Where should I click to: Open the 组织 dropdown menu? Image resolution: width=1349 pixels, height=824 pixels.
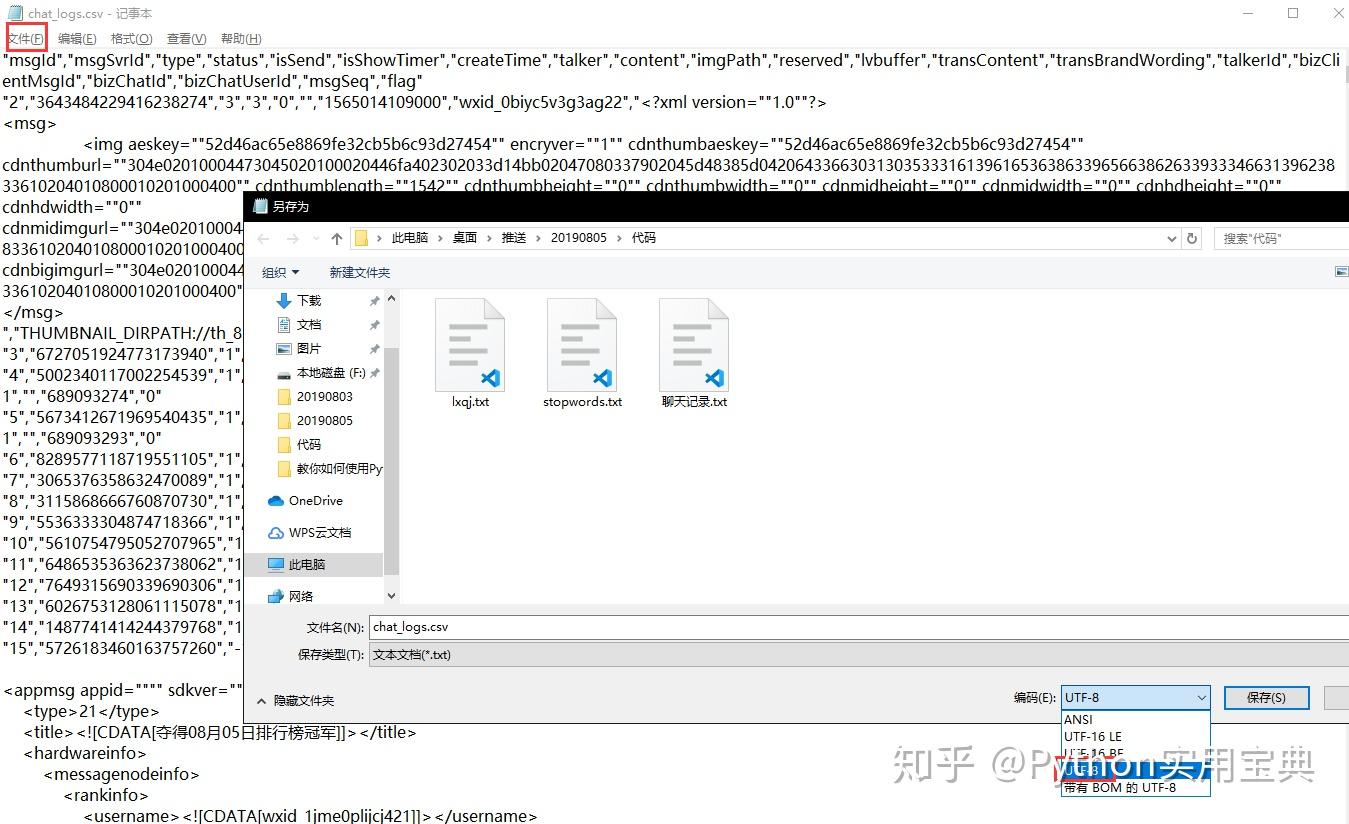click(280, 272)
